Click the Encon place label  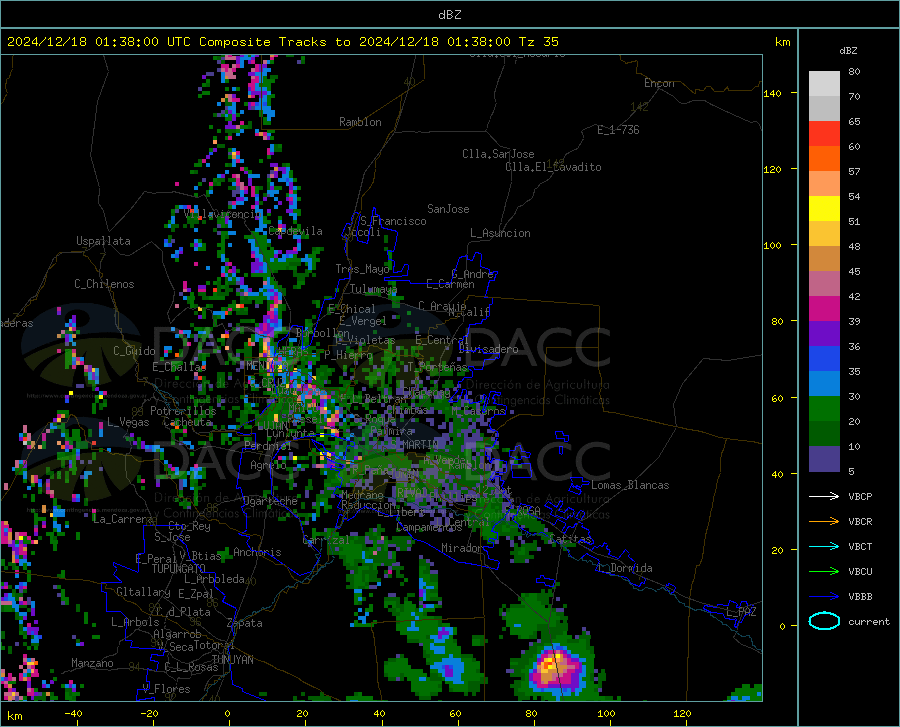659,83
